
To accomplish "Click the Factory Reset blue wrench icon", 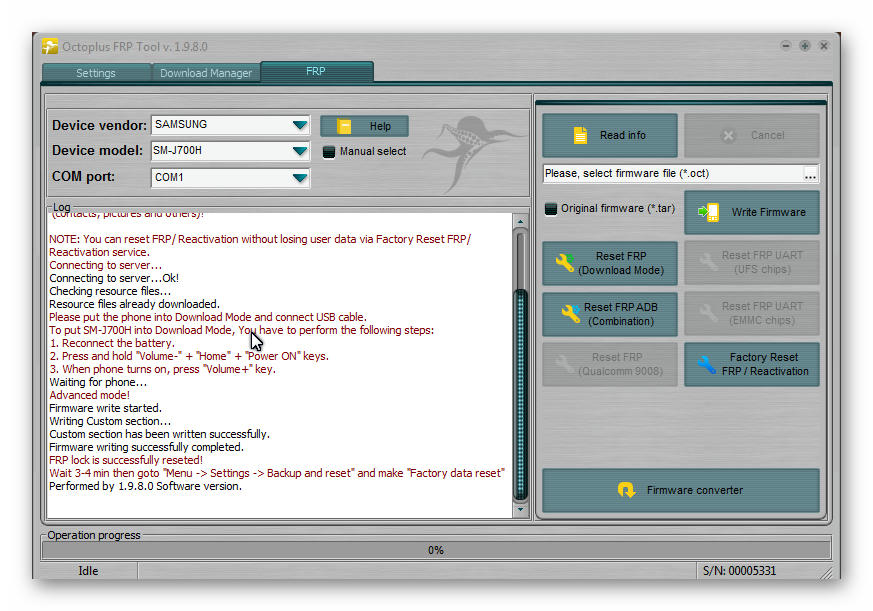I will (707, 364).
